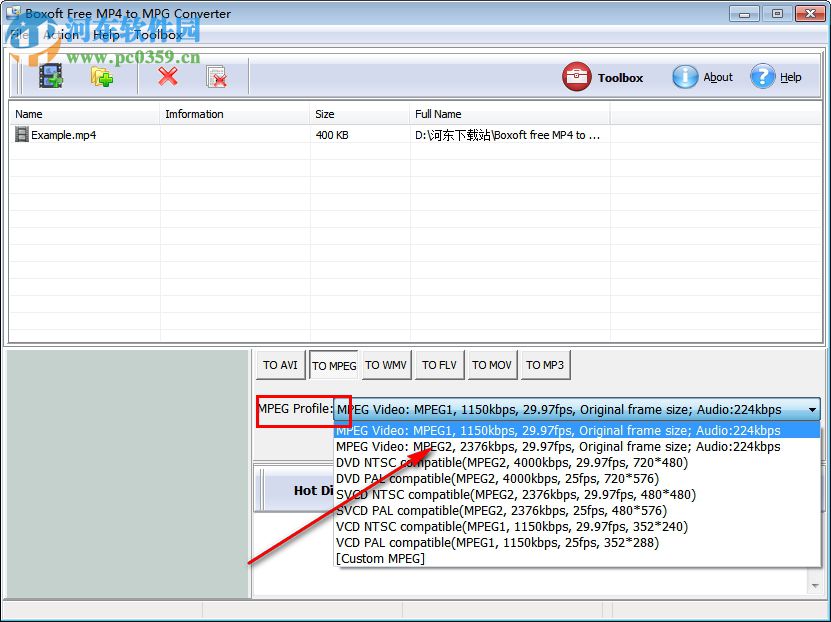Click the Name column header
The height and width of the screenshot is (622, 831).
(28, 113)
